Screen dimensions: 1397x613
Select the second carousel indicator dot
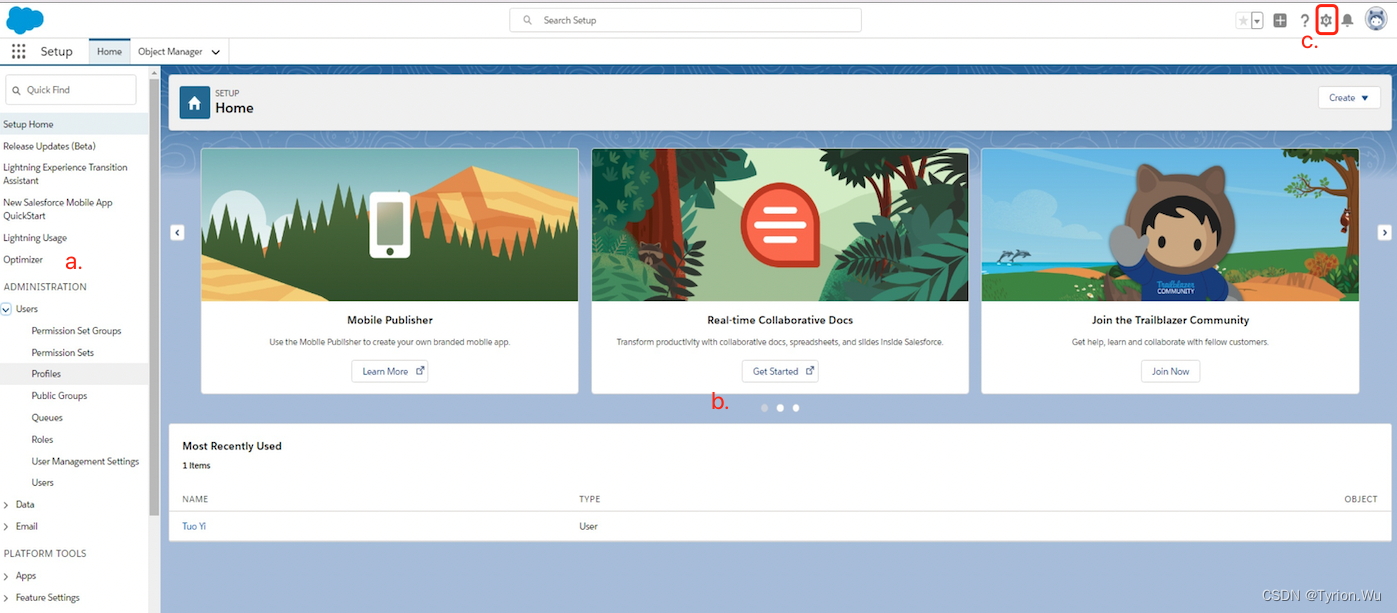780,408
